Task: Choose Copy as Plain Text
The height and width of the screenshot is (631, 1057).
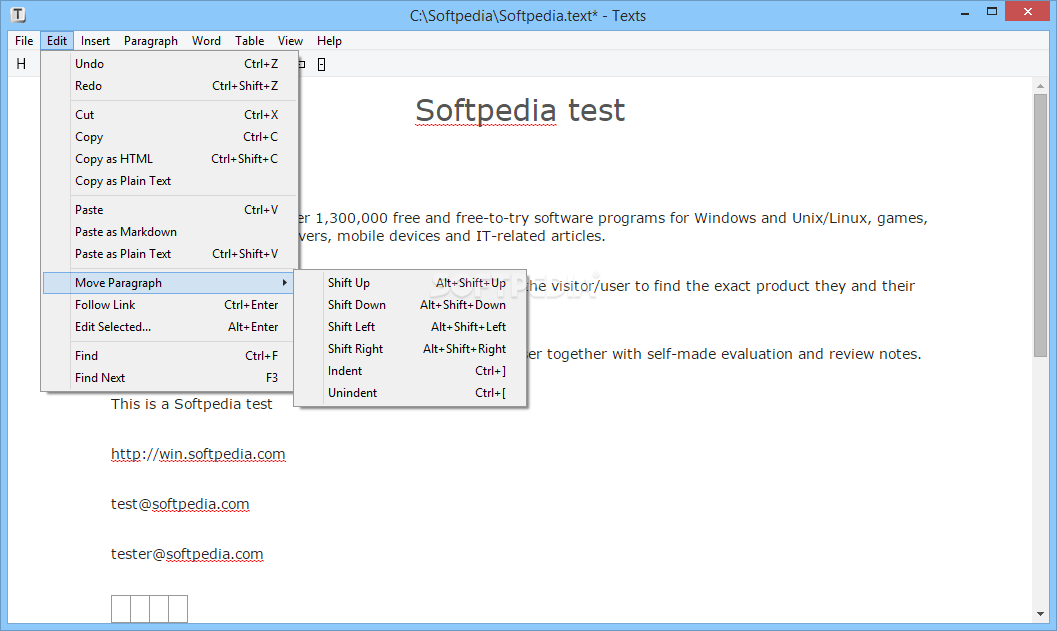Action: coord(169,181)
